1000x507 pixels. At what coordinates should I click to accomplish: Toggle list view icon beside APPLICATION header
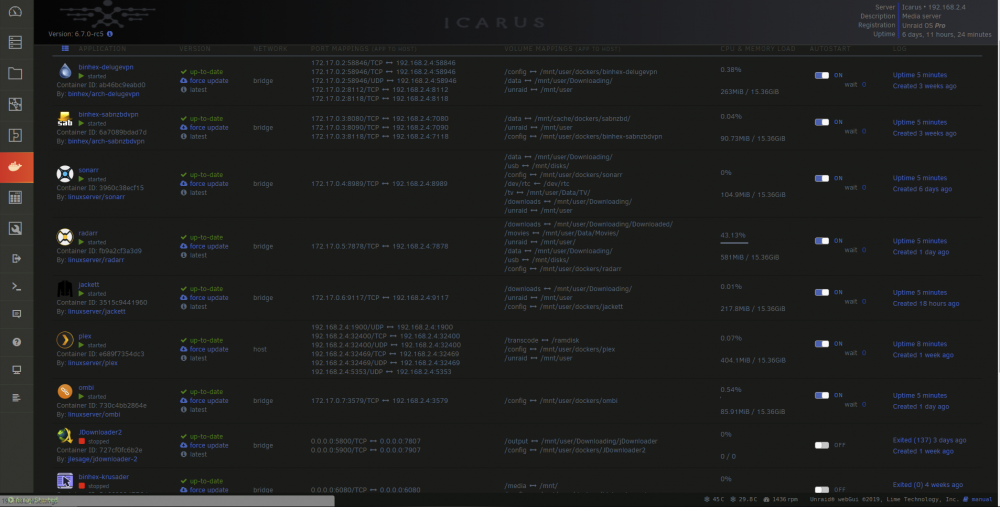coord(65,48)
